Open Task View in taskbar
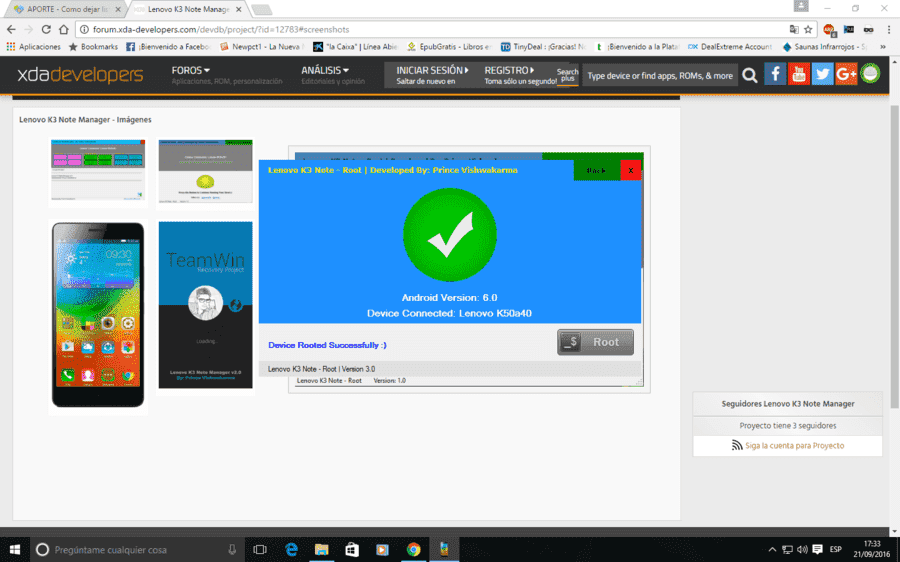The image size is (900, 562). pos(259,549)
